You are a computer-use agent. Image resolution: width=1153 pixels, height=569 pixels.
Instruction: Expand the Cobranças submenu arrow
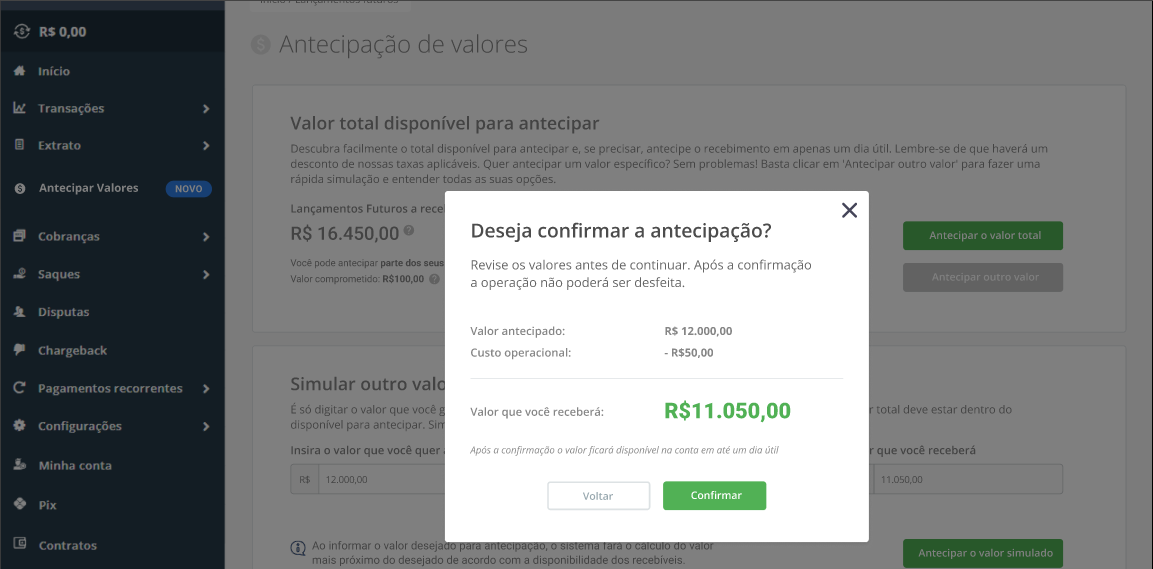206,237
